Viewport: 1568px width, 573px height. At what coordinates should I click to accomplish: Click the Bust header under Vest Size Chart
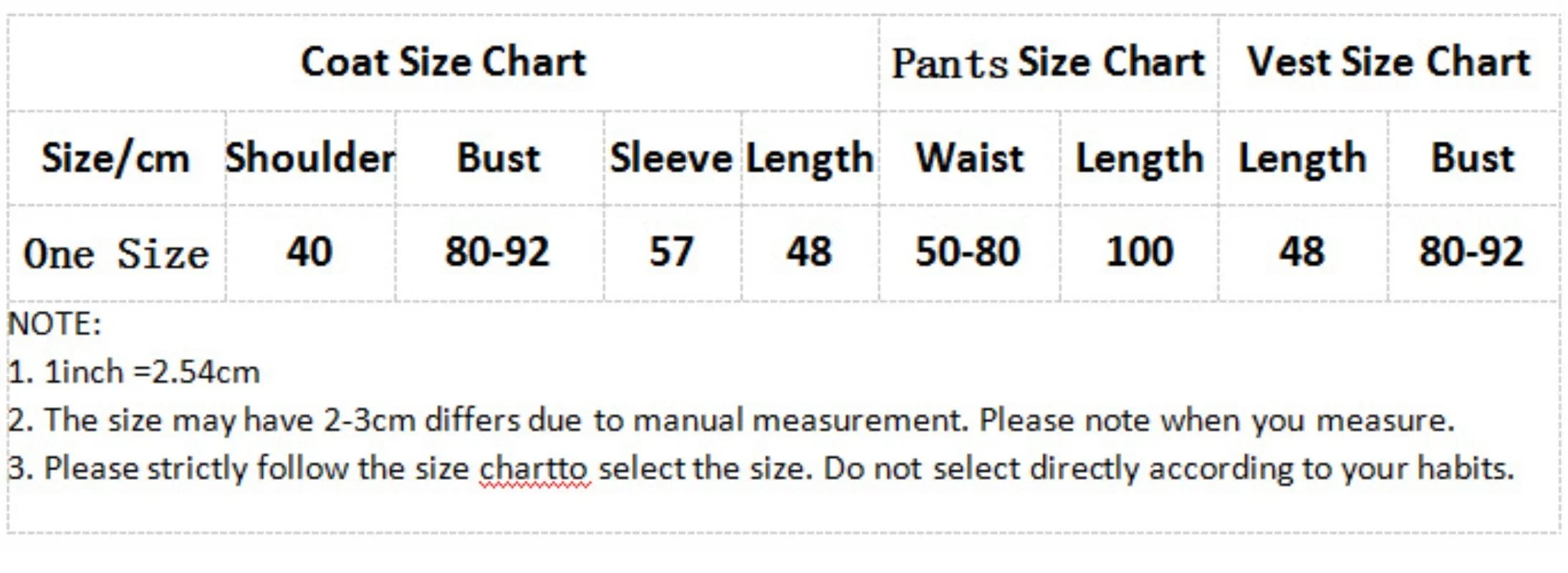tap(1473, 158)
